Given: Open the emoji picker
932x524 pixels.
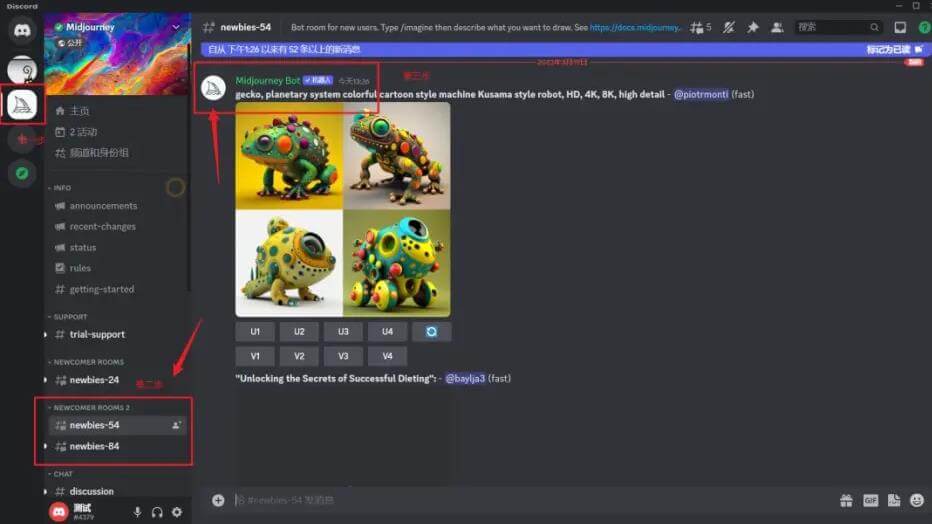Looking at the screenshot, I should click(x=917, y=500).
